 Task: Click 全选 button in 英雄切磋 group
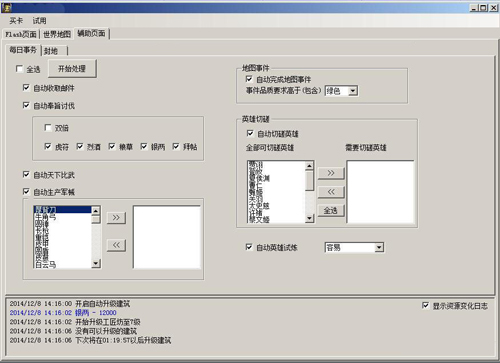331,210
